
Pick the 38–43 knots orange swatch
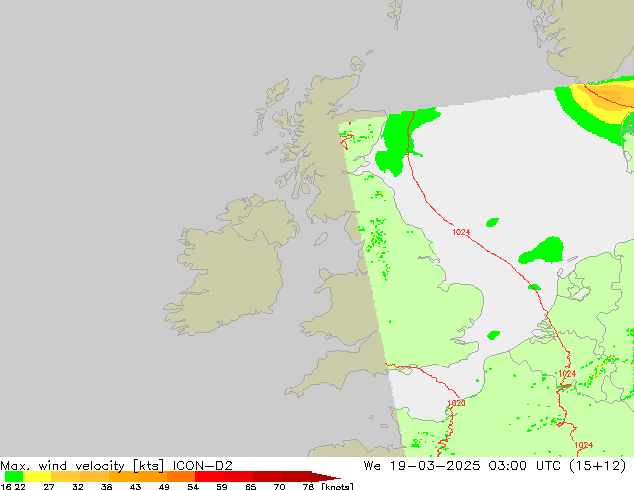coord(123,477)
